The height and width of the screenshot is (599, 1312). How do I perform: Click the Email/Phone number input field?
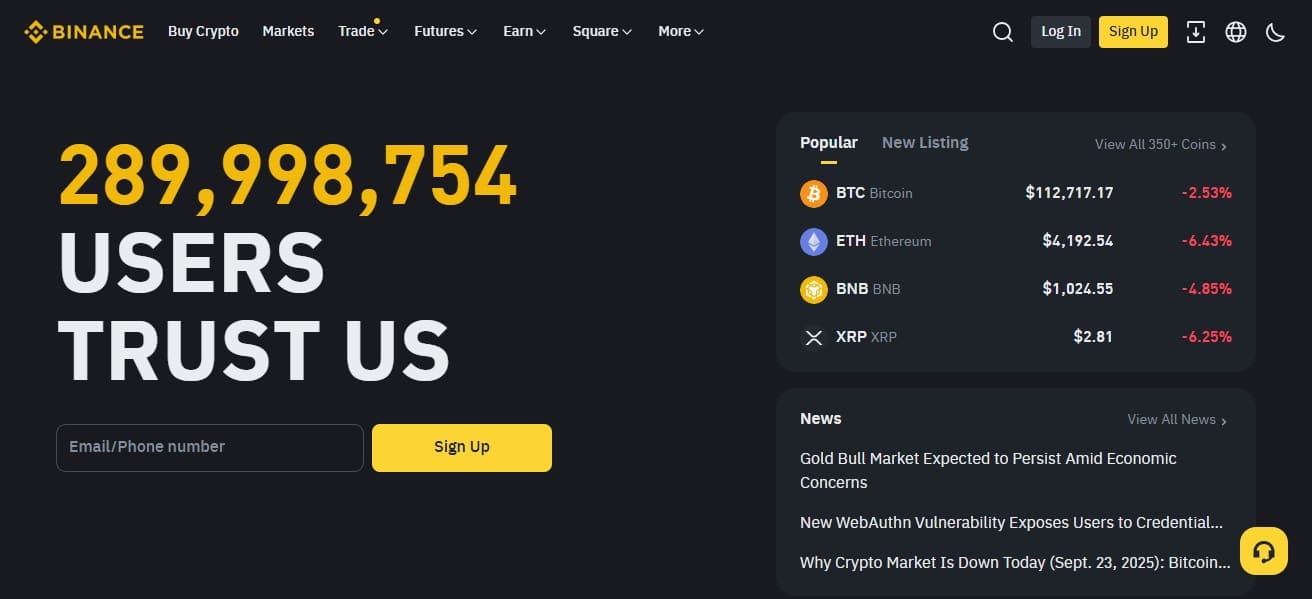point(209,447)
